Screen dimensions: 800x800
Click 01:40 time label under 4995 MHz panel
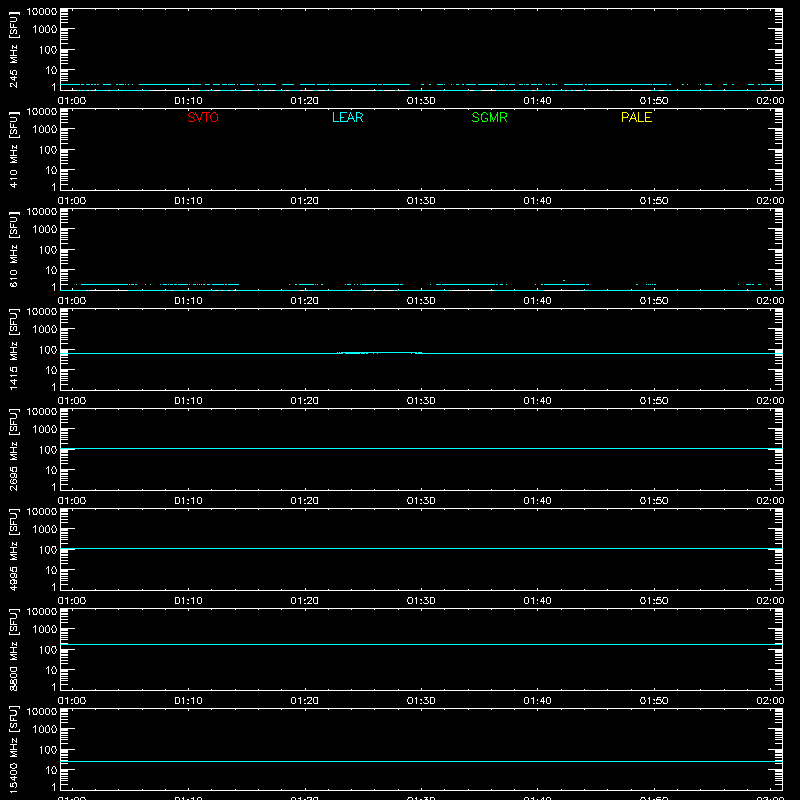537,601
